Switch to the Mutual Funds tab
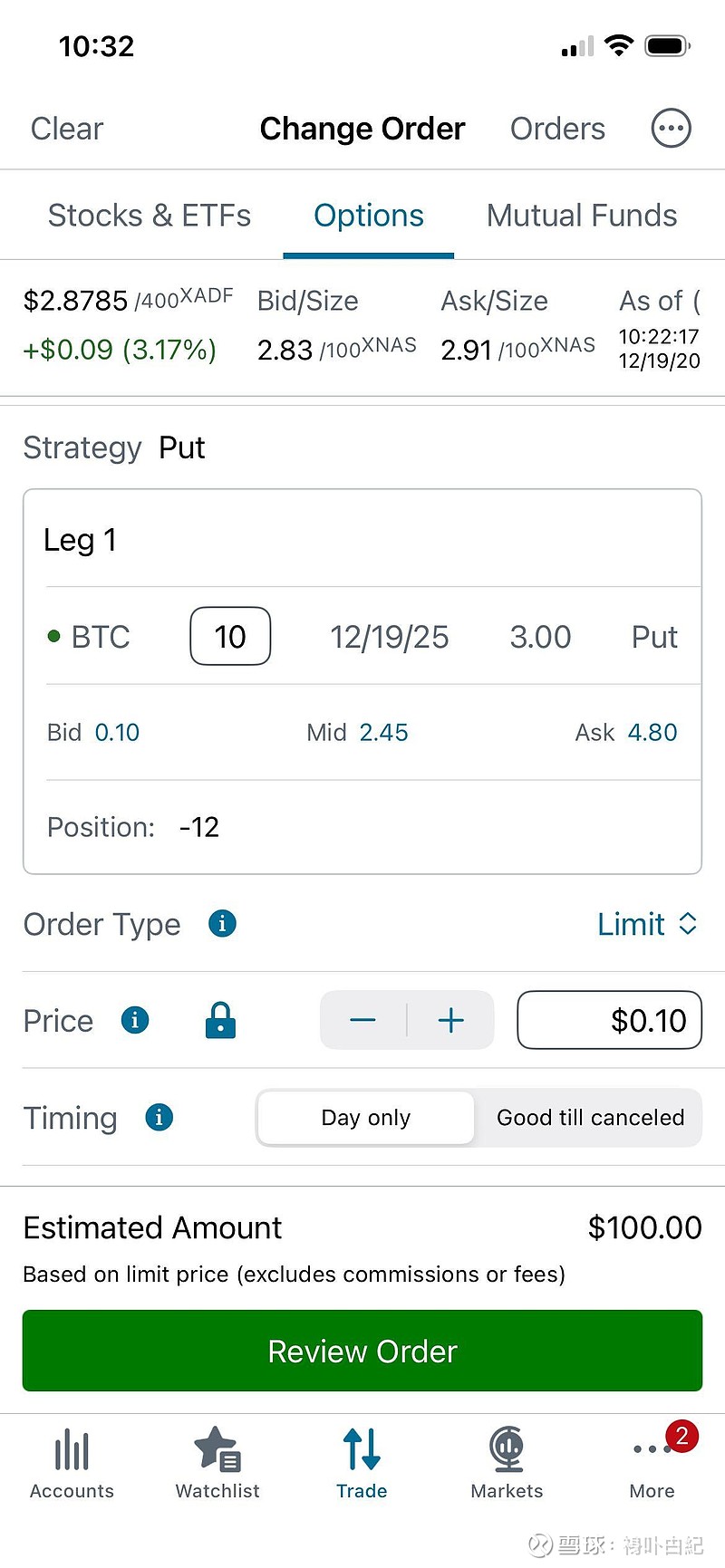This screenshot has width=725, height=1568. tap(582, 216)
